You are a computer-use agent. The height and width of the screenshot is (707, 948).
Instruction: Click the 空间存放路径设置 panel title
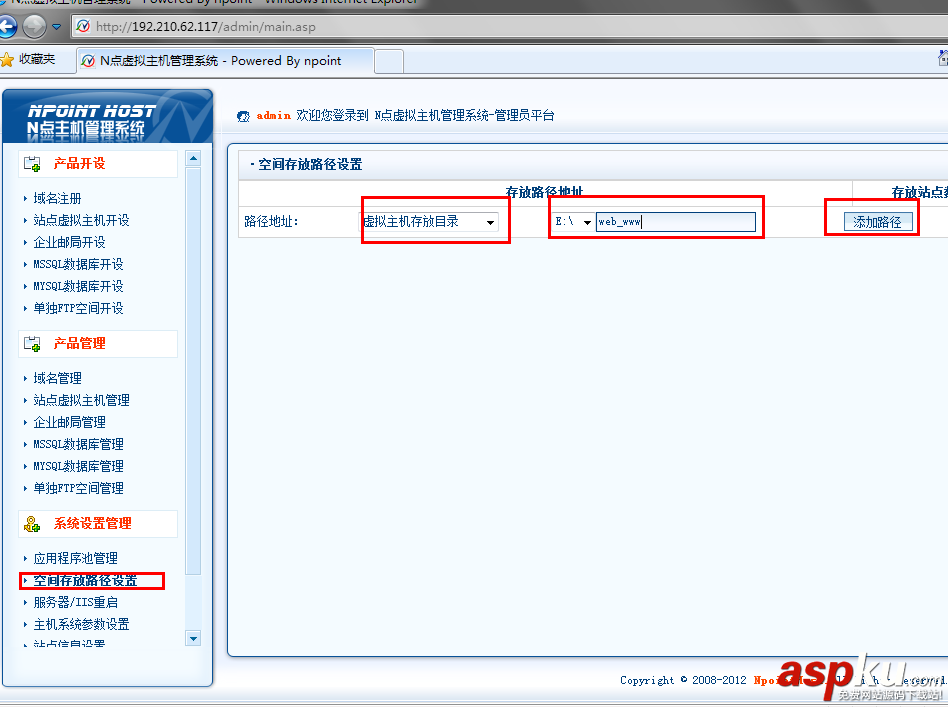pos(310,165)
